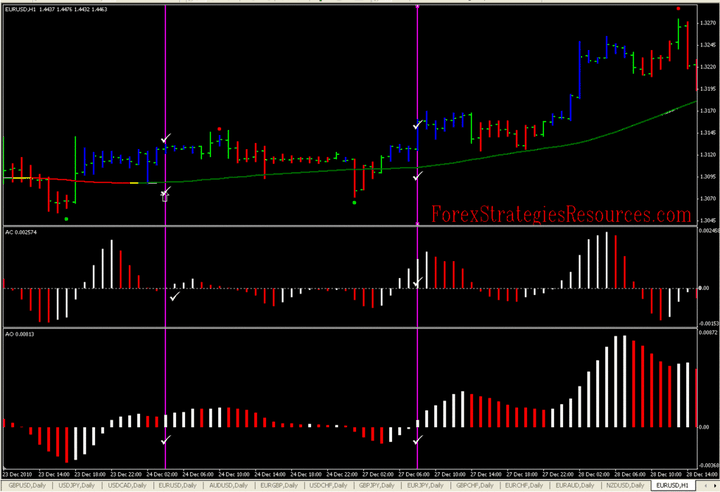Click the 24 Dec 10:00 time axis label
The width and height of the screenshot is (720, 492).
(234, 474)
